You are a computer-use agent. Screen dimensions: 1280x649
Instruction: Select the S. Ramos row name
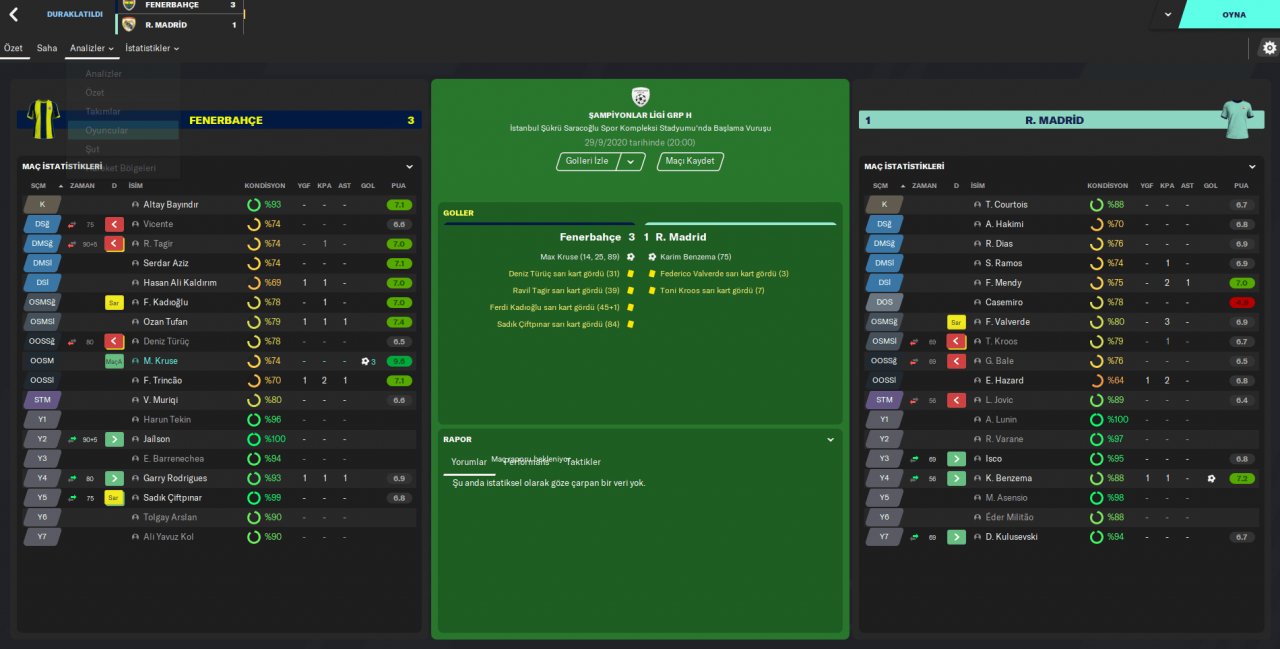tap(1003, 263)
